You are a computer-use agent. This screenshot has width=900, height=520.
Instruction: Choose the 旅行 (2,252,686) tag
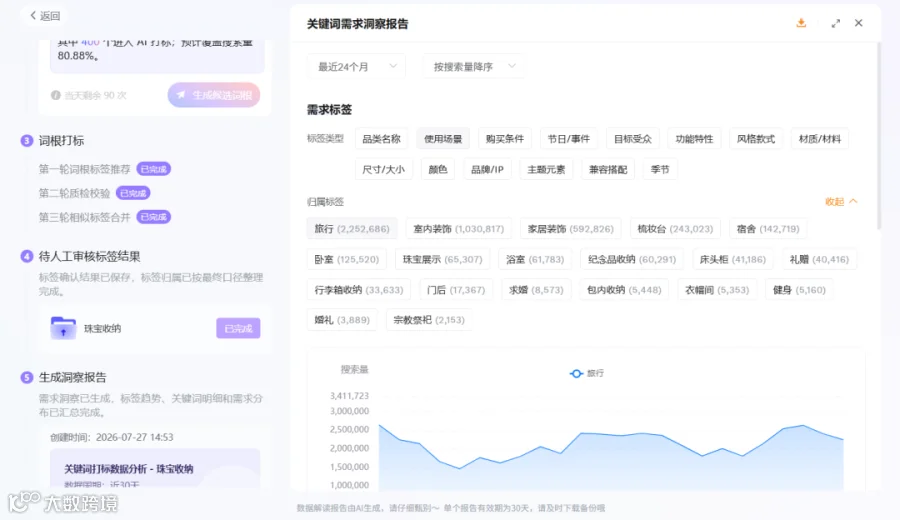click(x=352, y=228)
